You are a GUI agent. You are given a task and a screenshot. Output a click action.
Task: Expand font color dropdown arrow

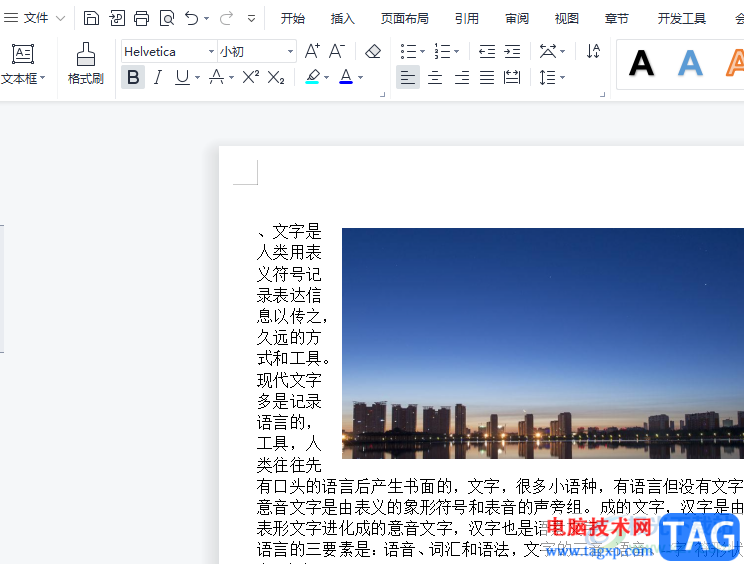tap(361, 77)
